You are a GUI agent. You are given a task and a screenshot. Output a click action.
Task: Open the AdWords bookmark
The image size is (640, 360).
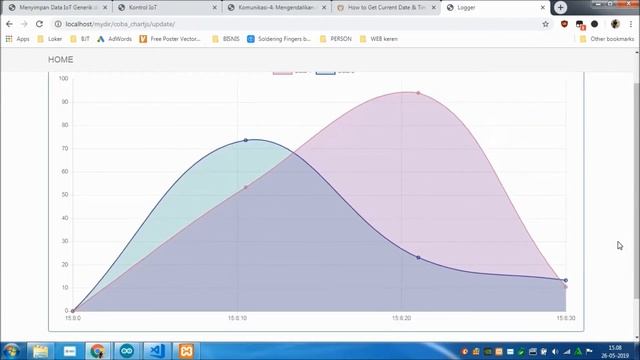114,39
